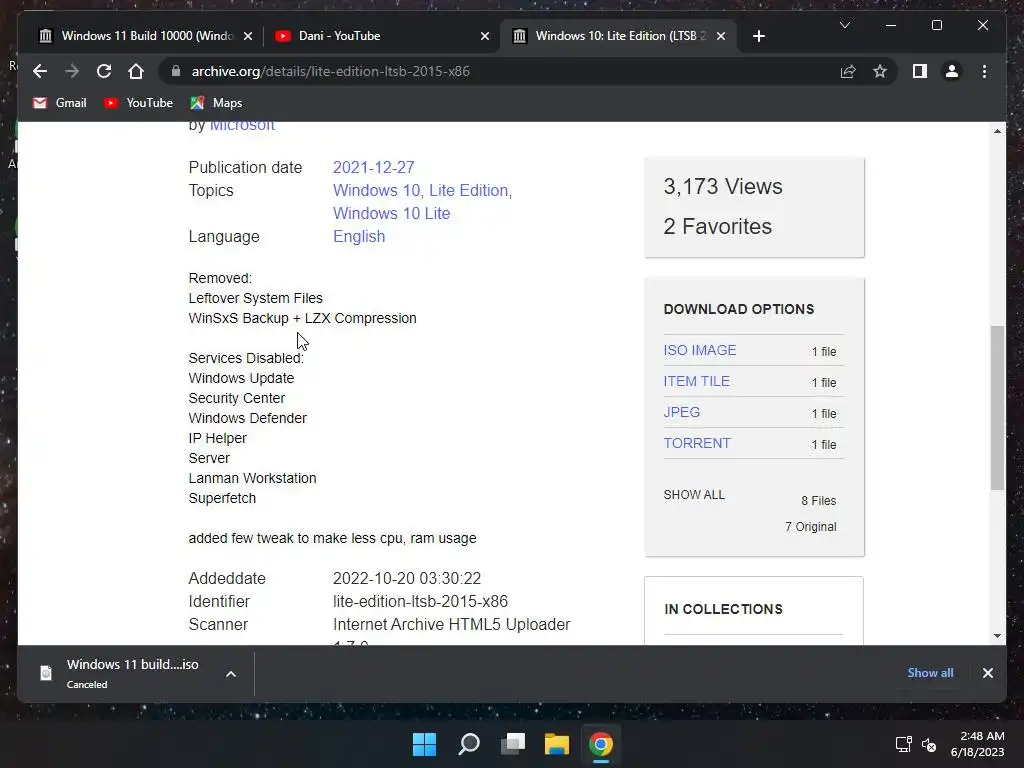The width and height of the screenshot is (1024, 768).
Task: Open Chrome three-dot menu
Action: (984, 71)
